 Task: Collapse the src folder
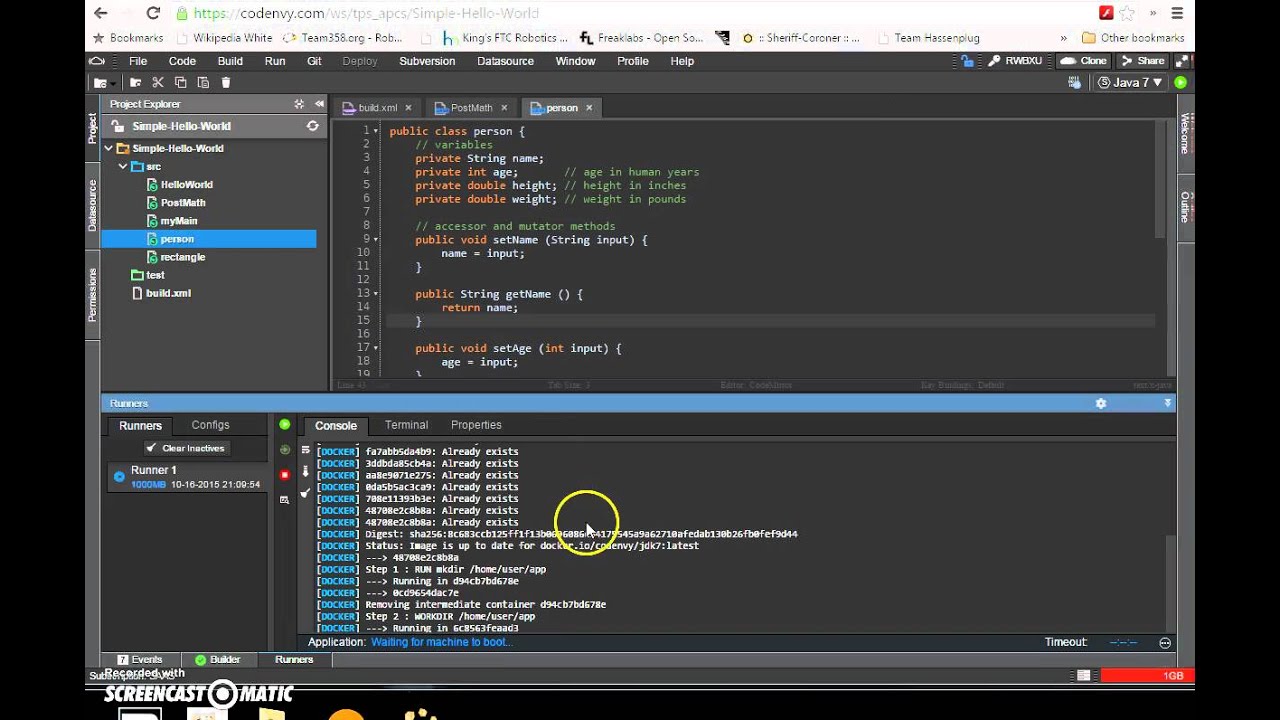(x=122, y=166)
